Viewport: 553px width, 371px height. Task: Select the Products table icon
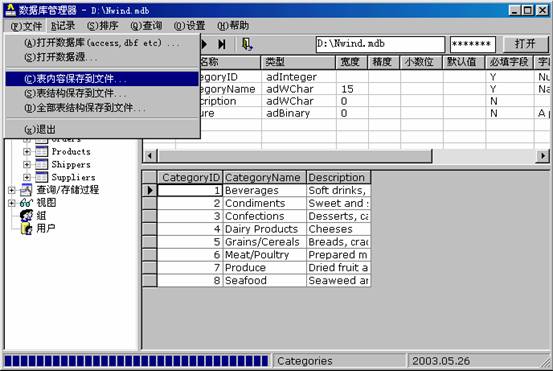pos(42,152)
